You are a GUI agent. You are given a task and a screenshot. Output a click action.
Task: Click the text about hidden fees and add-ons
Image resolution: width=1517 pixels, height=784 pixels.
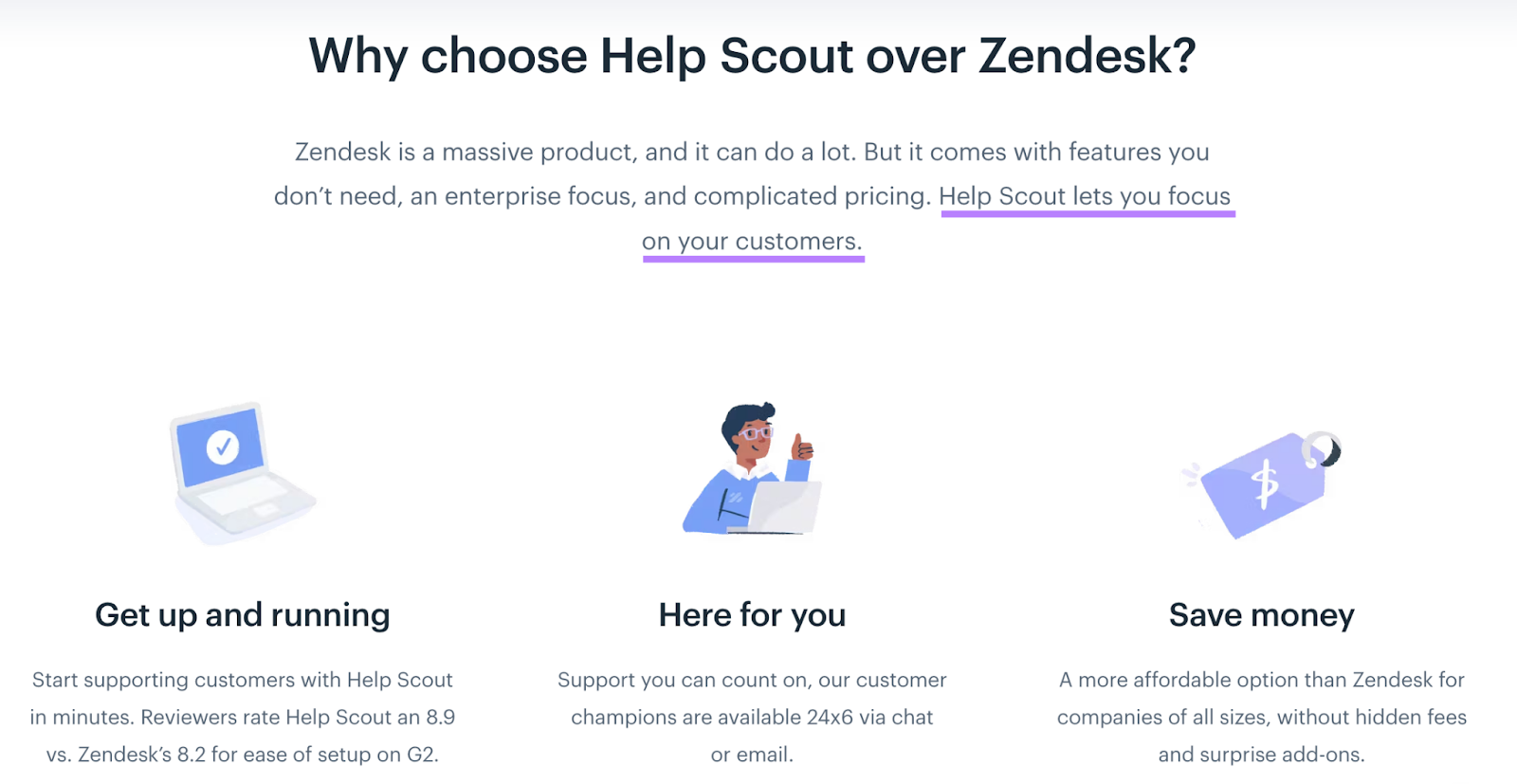click(x=1262, y=717)
